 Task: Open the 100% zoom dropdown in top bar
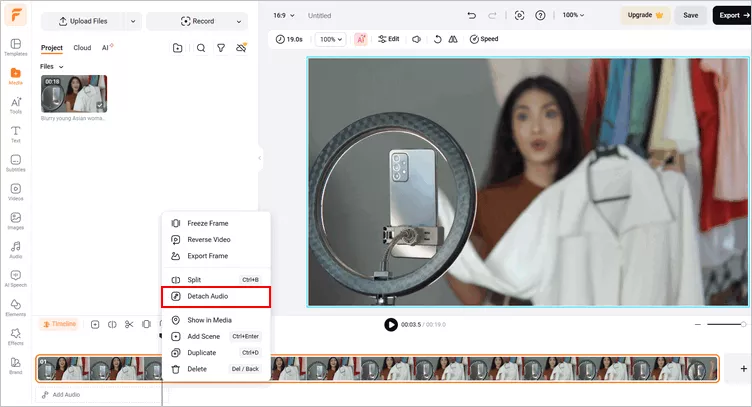[x=573, y=15]
